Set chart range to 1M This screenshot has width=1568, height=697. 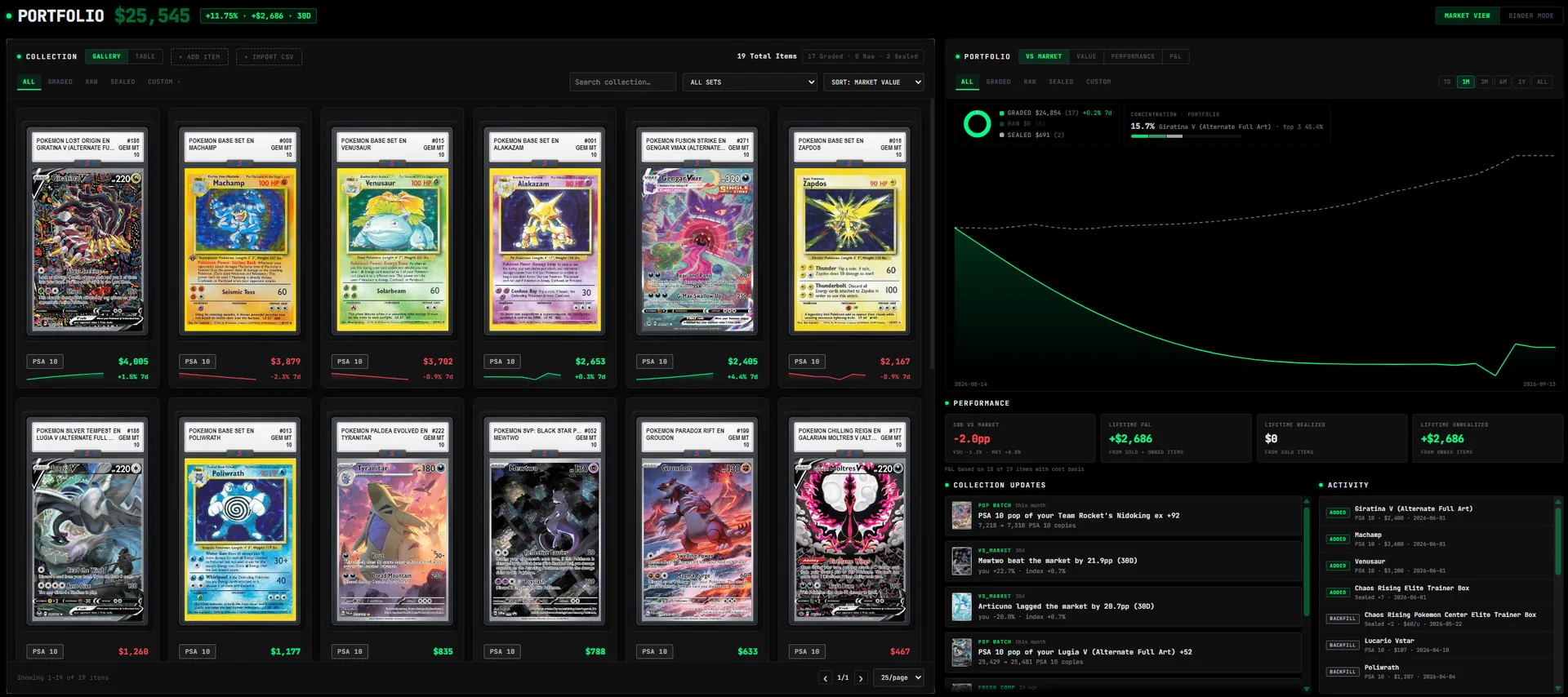tap(1466, 82)
